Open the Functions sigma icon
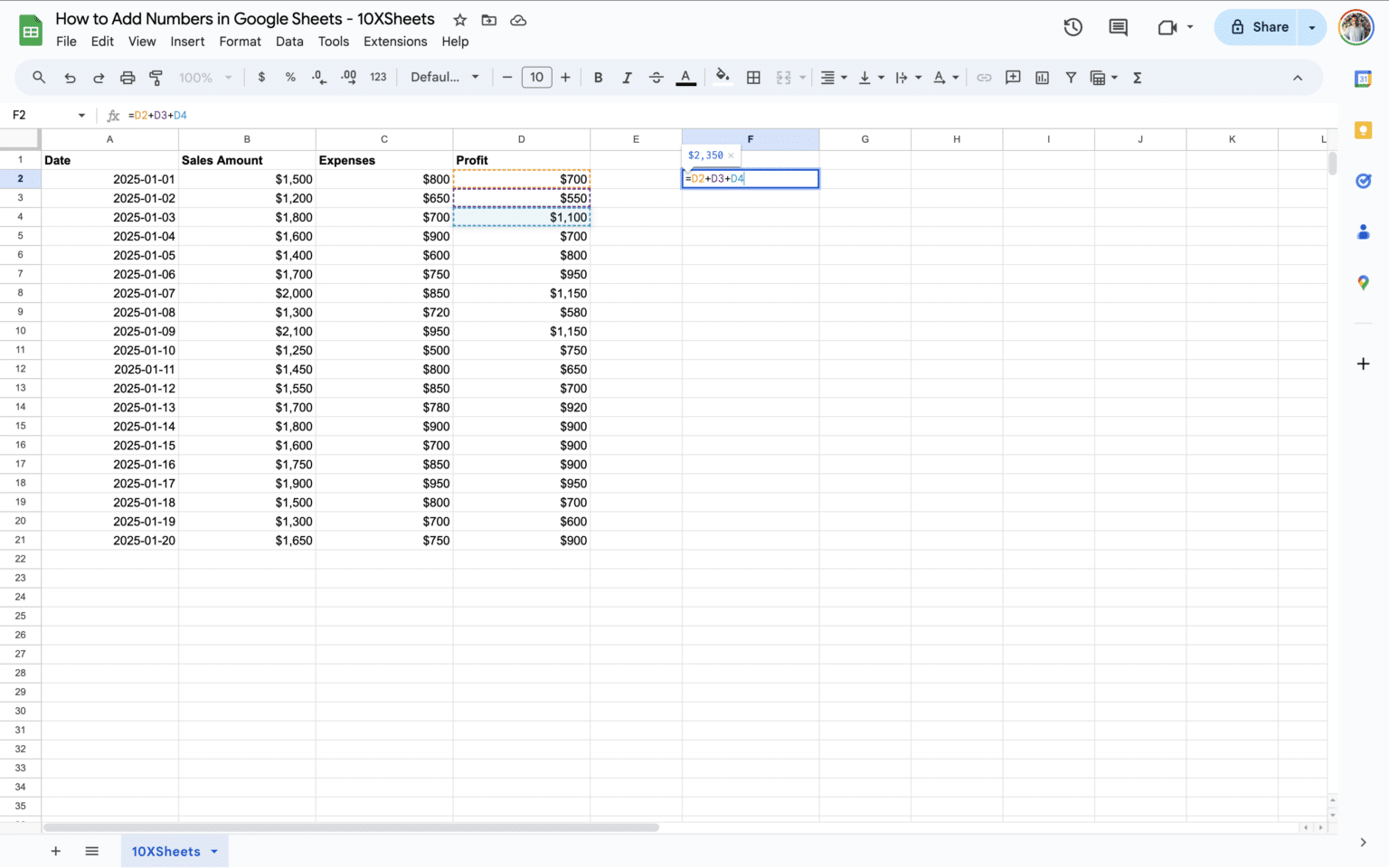This screenshot has height=868, width=1389. click(x=1137, y=77)
